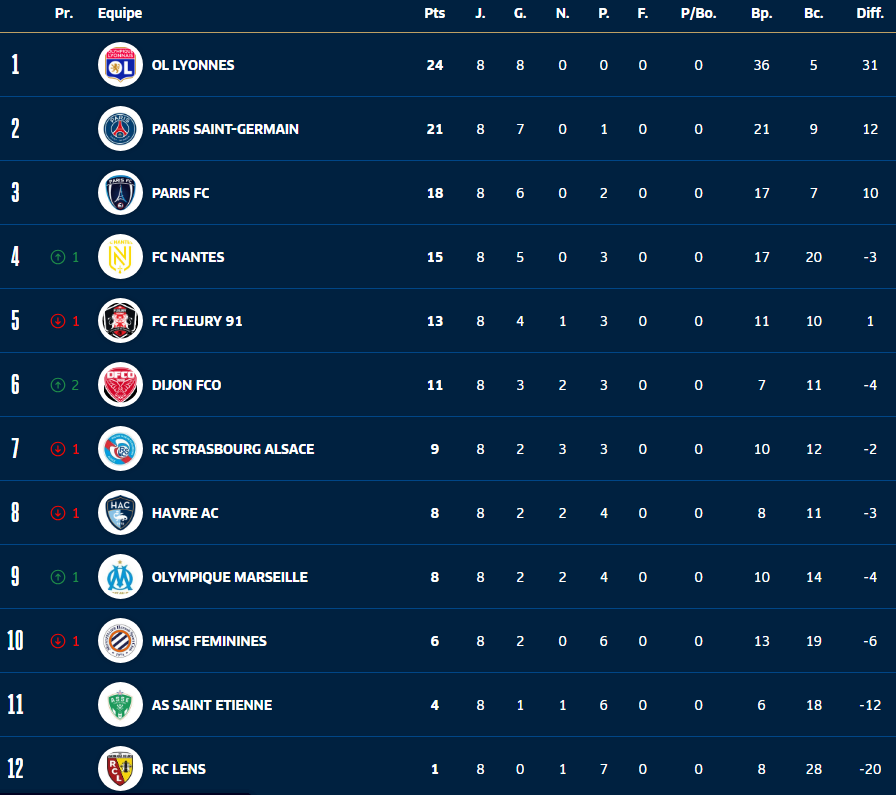
Task: Click the Paris Saint-Germain crest
Action: (120, 129)
